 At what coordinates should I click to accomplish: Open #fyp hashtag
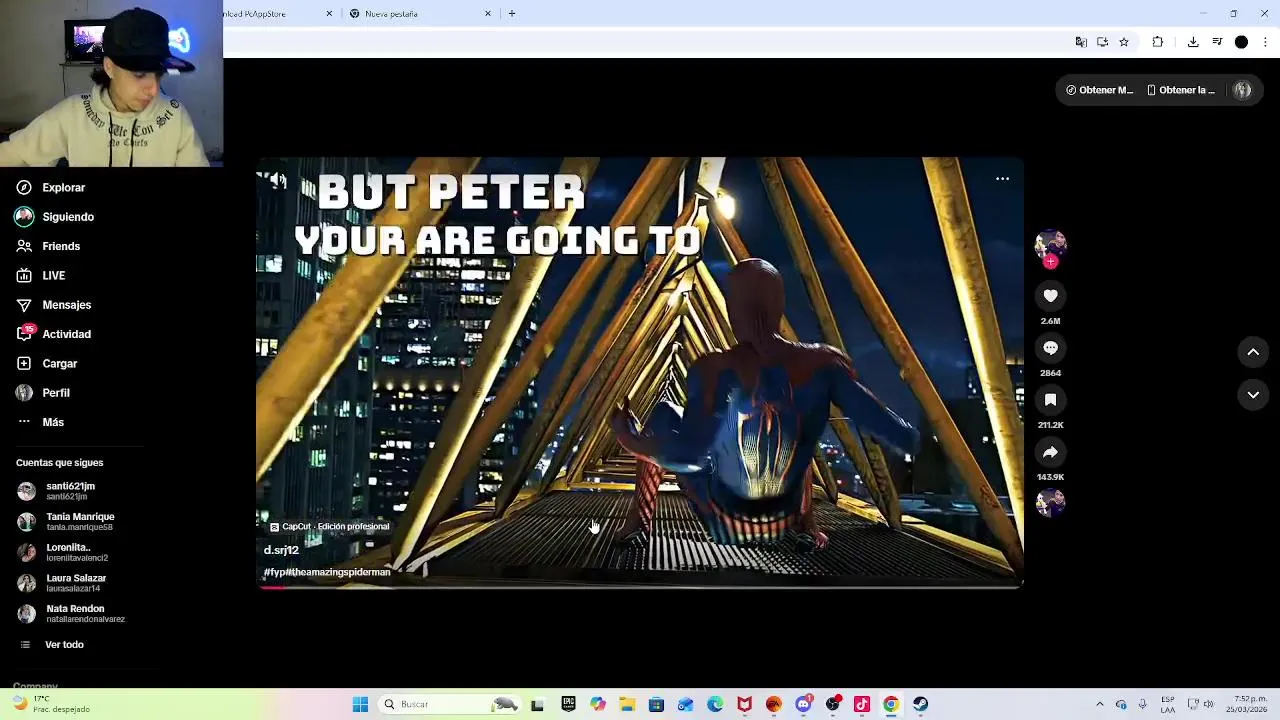point(274,573)
